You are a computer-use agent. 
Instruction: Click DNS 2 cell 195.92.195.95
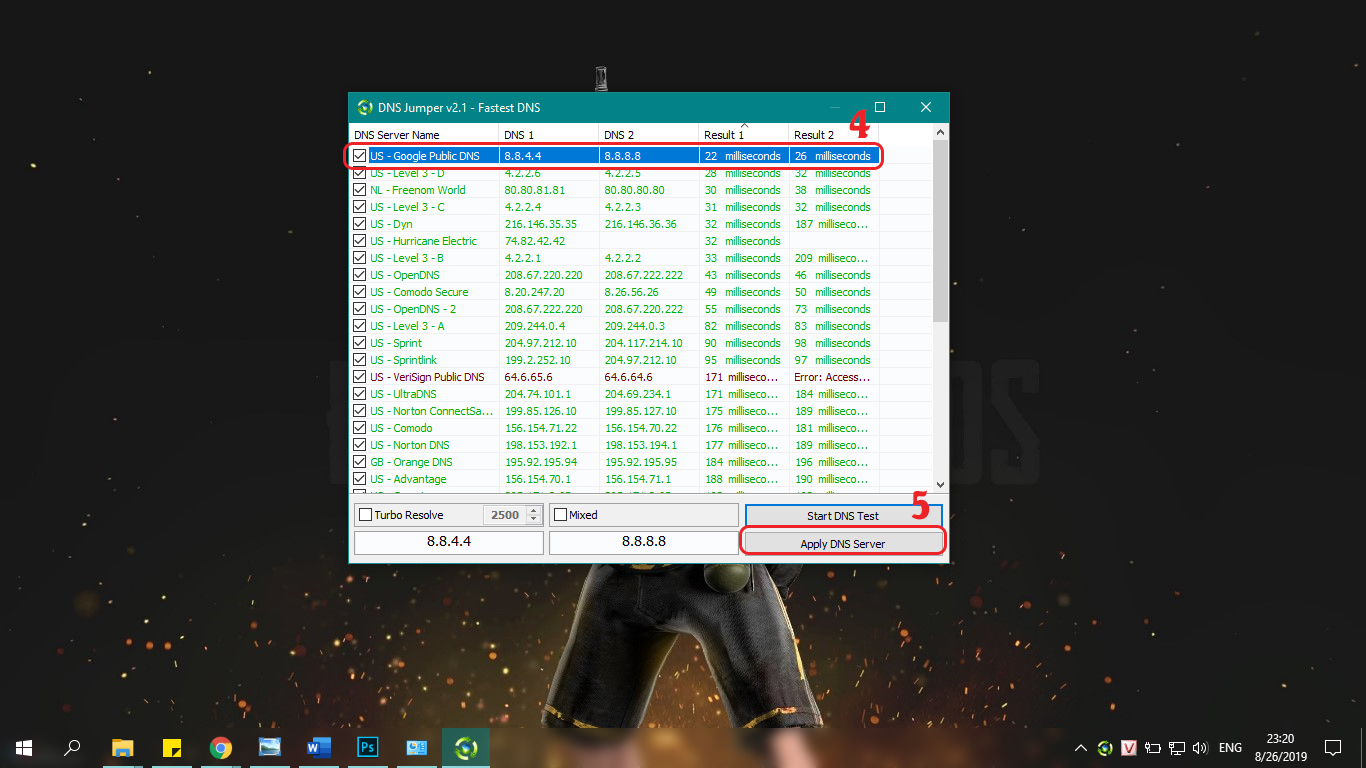click(x=640, y=462)
